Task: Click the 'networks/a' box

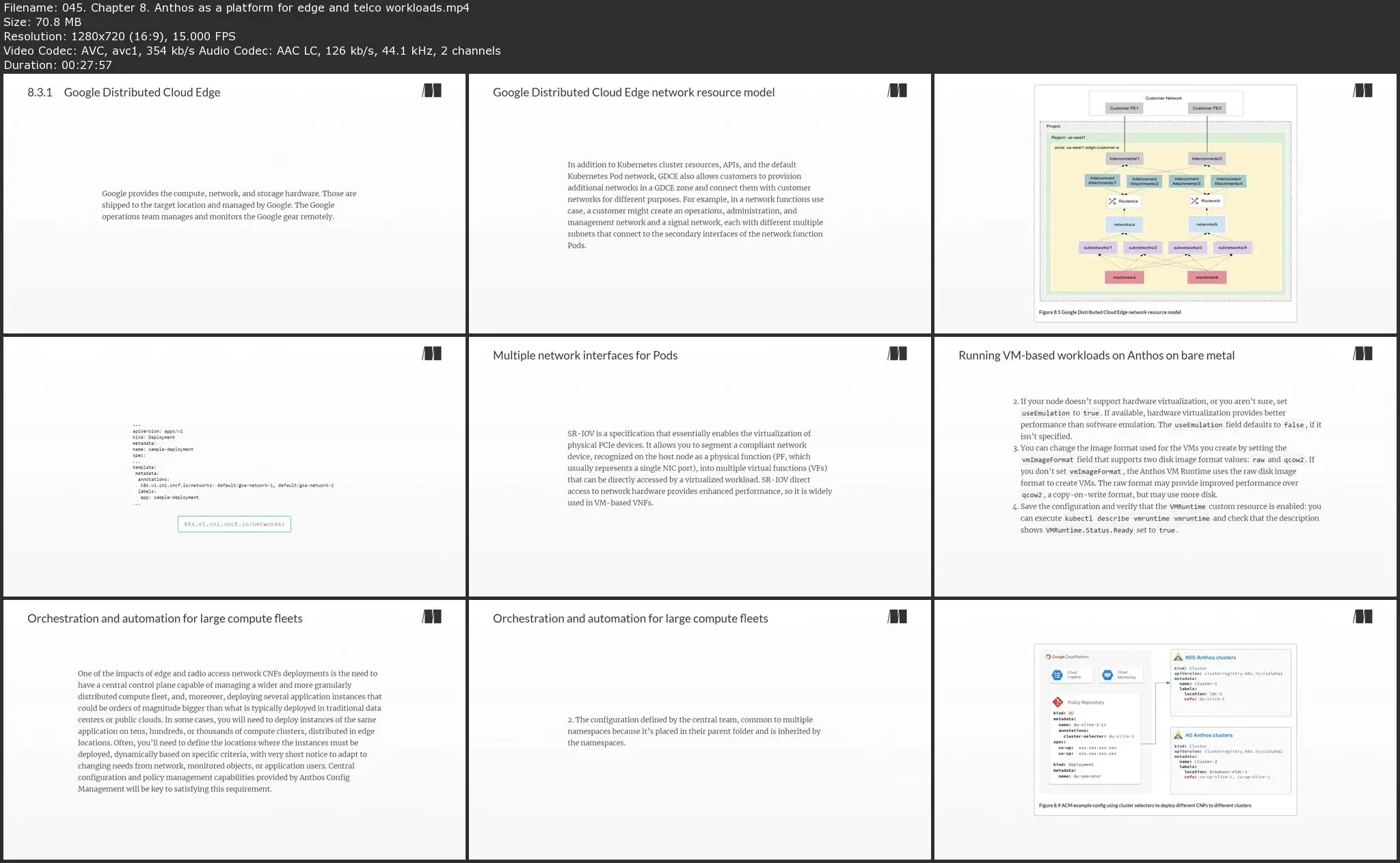Action: [x=1124, y=224]
